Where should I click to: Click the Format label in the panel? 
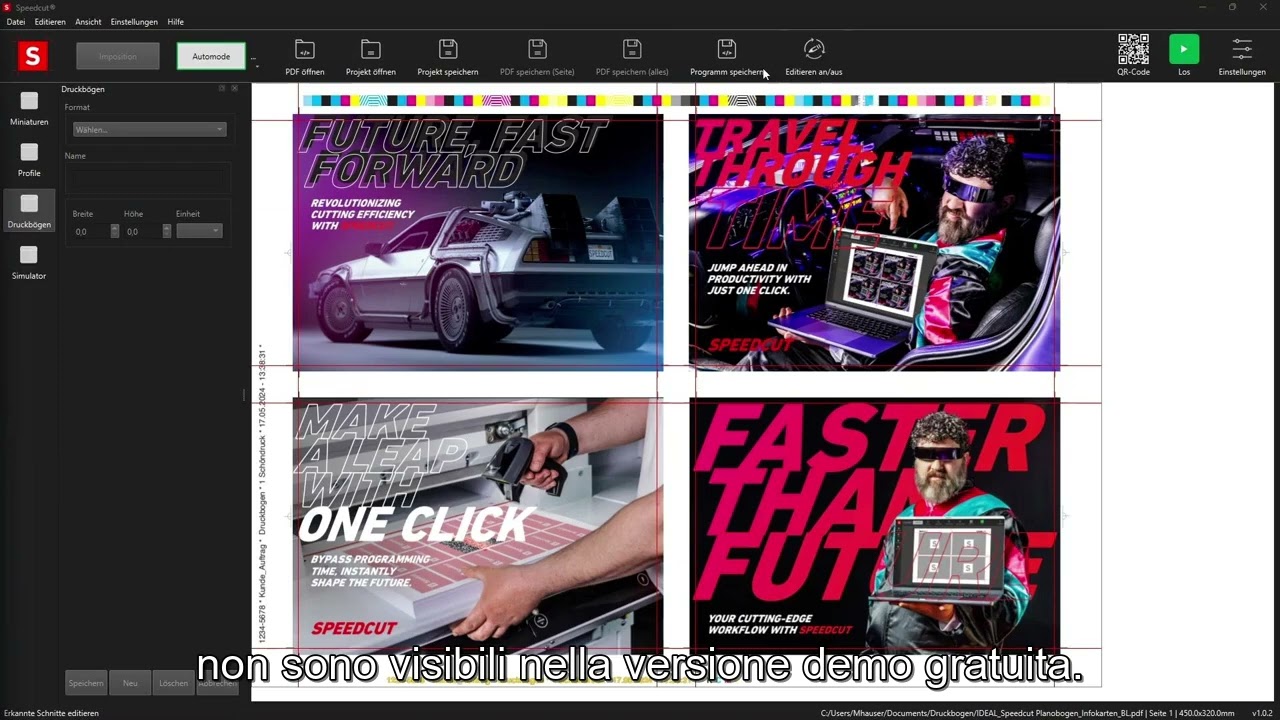pos(77,107)
